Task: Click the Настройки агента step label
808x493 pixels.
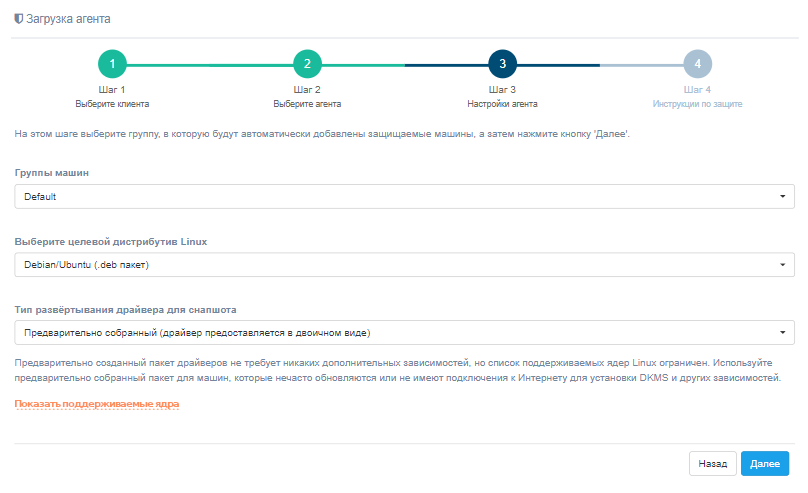Action: 502,103
